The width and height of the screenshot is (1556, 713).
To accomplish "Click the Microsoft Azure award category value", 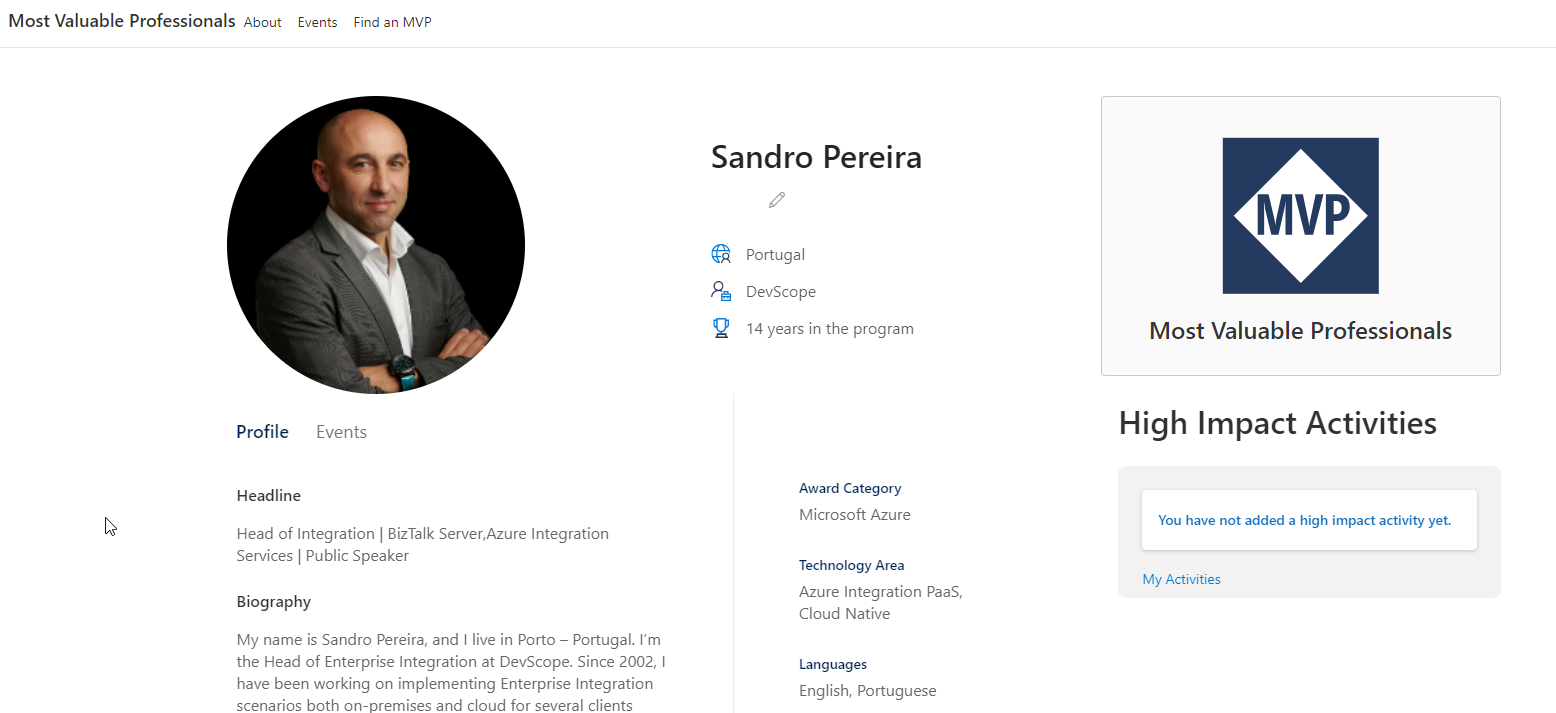I will click(x=854, y=515).
